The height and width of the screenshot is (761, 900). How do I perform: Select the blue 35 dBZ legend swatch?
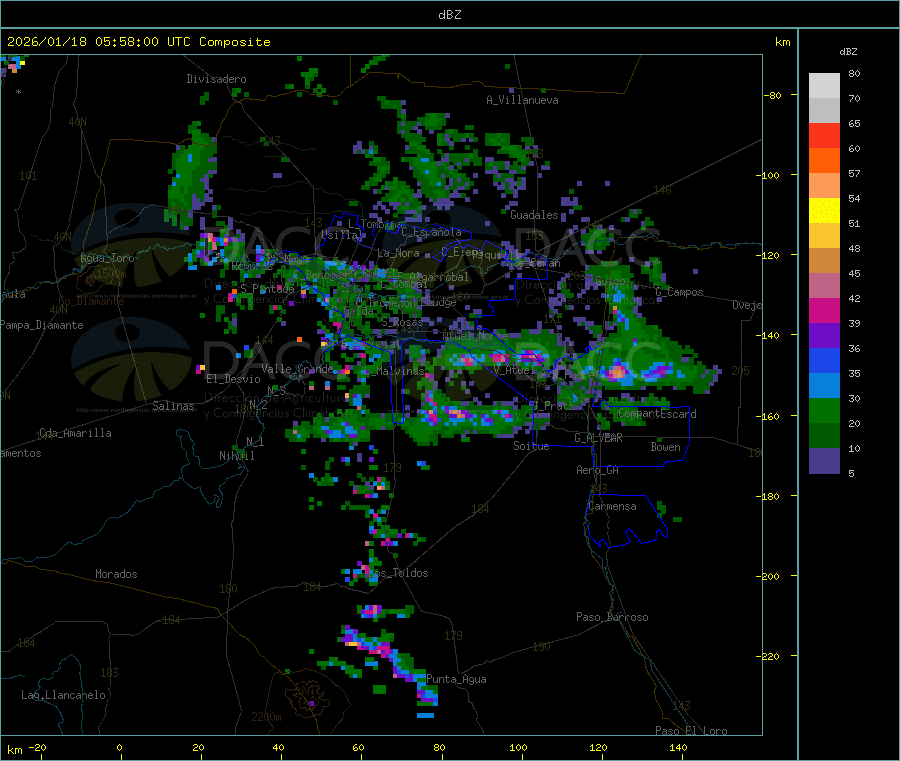click(824, 360)
